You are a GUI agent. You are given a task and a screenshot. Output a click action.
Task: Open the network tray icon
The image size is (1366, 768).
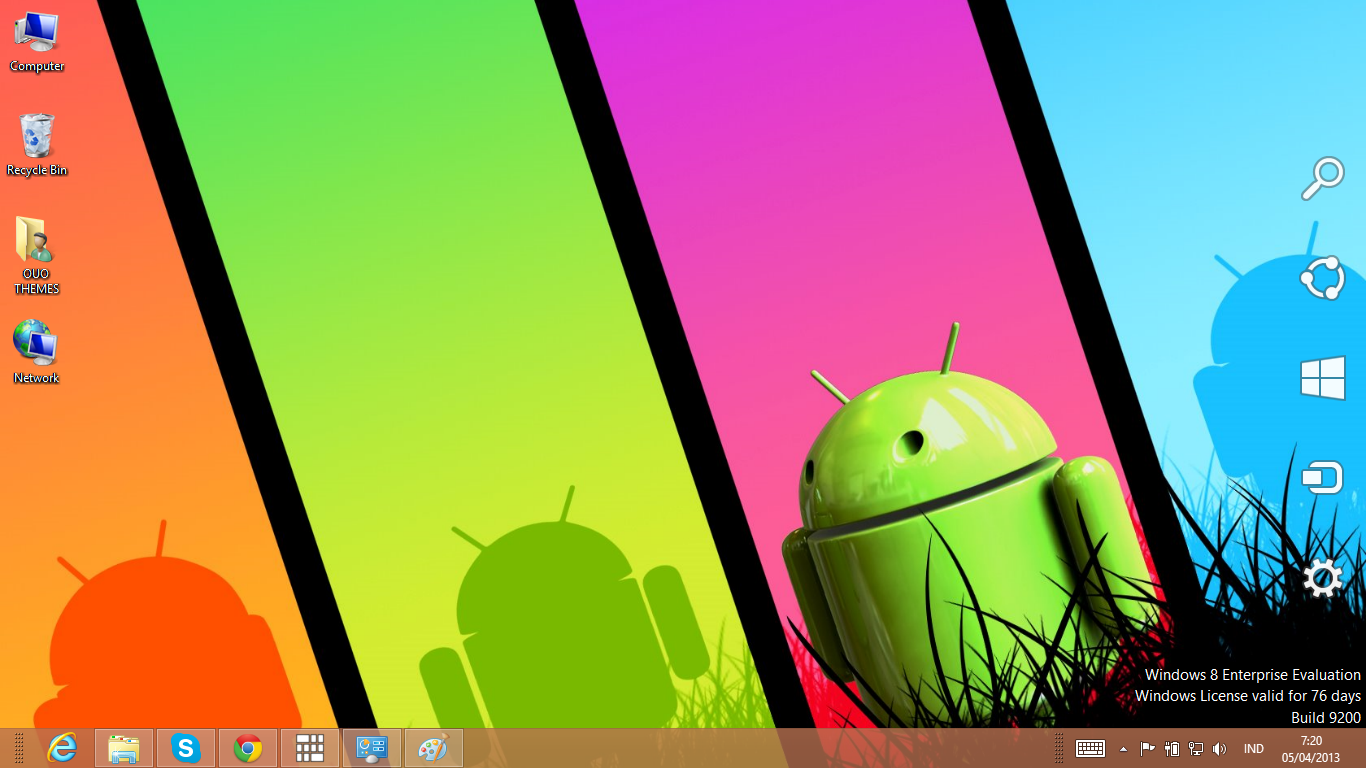click(x=1195, y=748)
